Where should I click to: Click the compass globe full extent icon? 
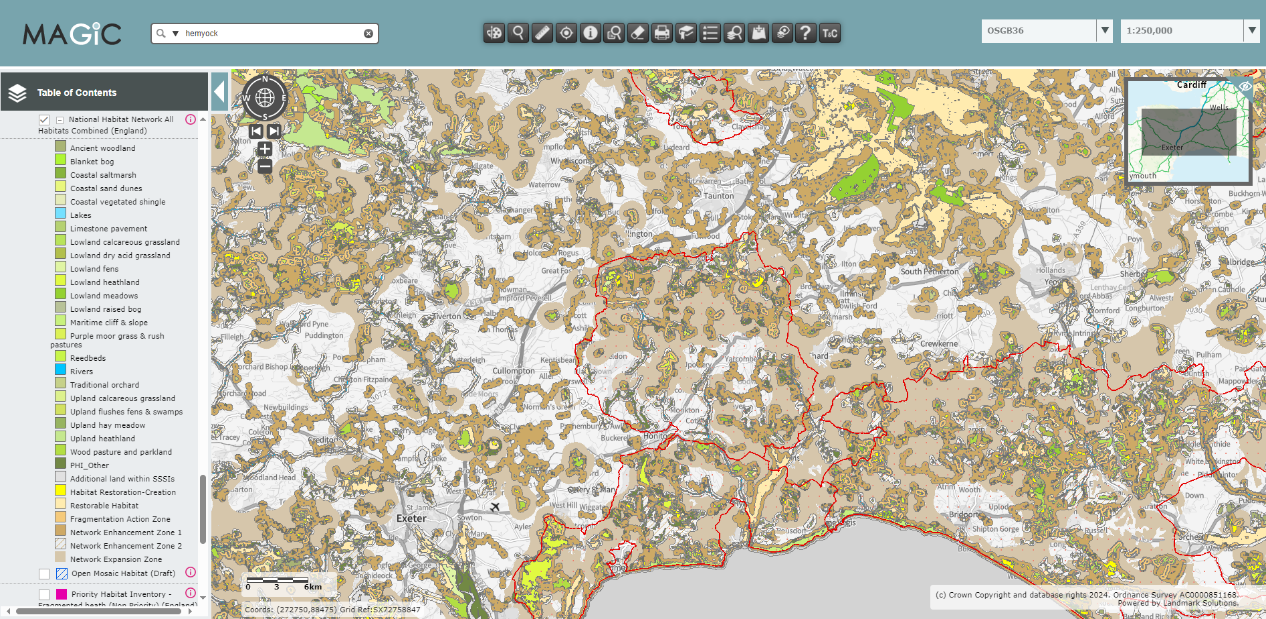(x=264, y=98)
